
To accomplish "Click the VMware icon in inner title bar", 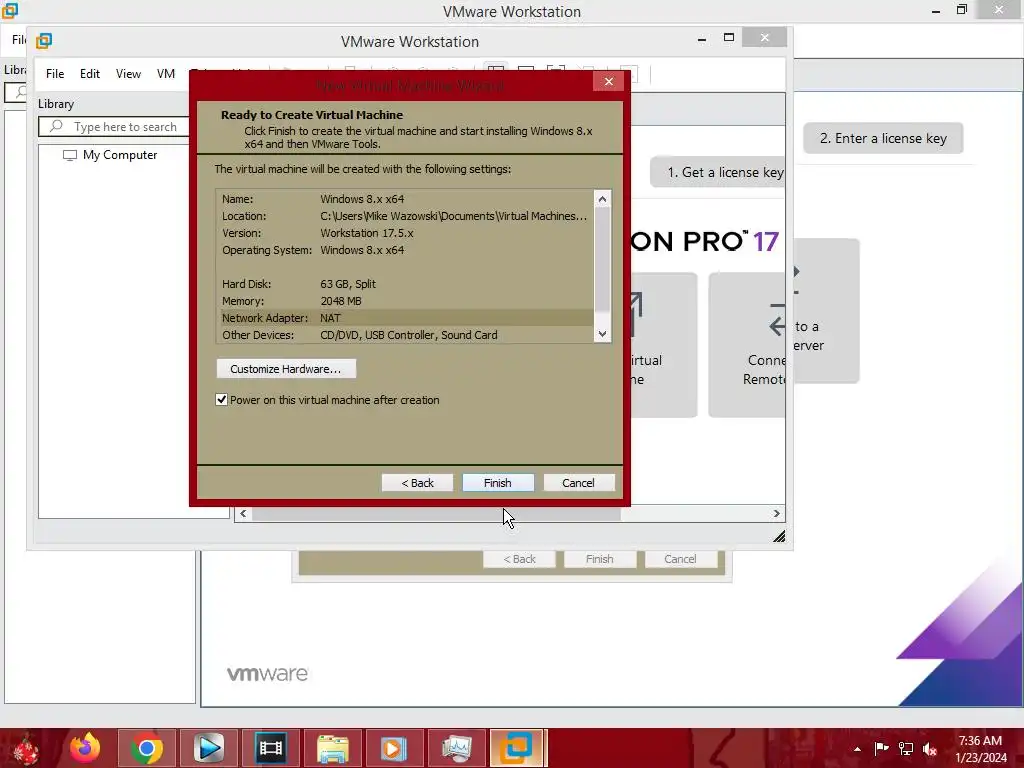I will tap(44, 41).
